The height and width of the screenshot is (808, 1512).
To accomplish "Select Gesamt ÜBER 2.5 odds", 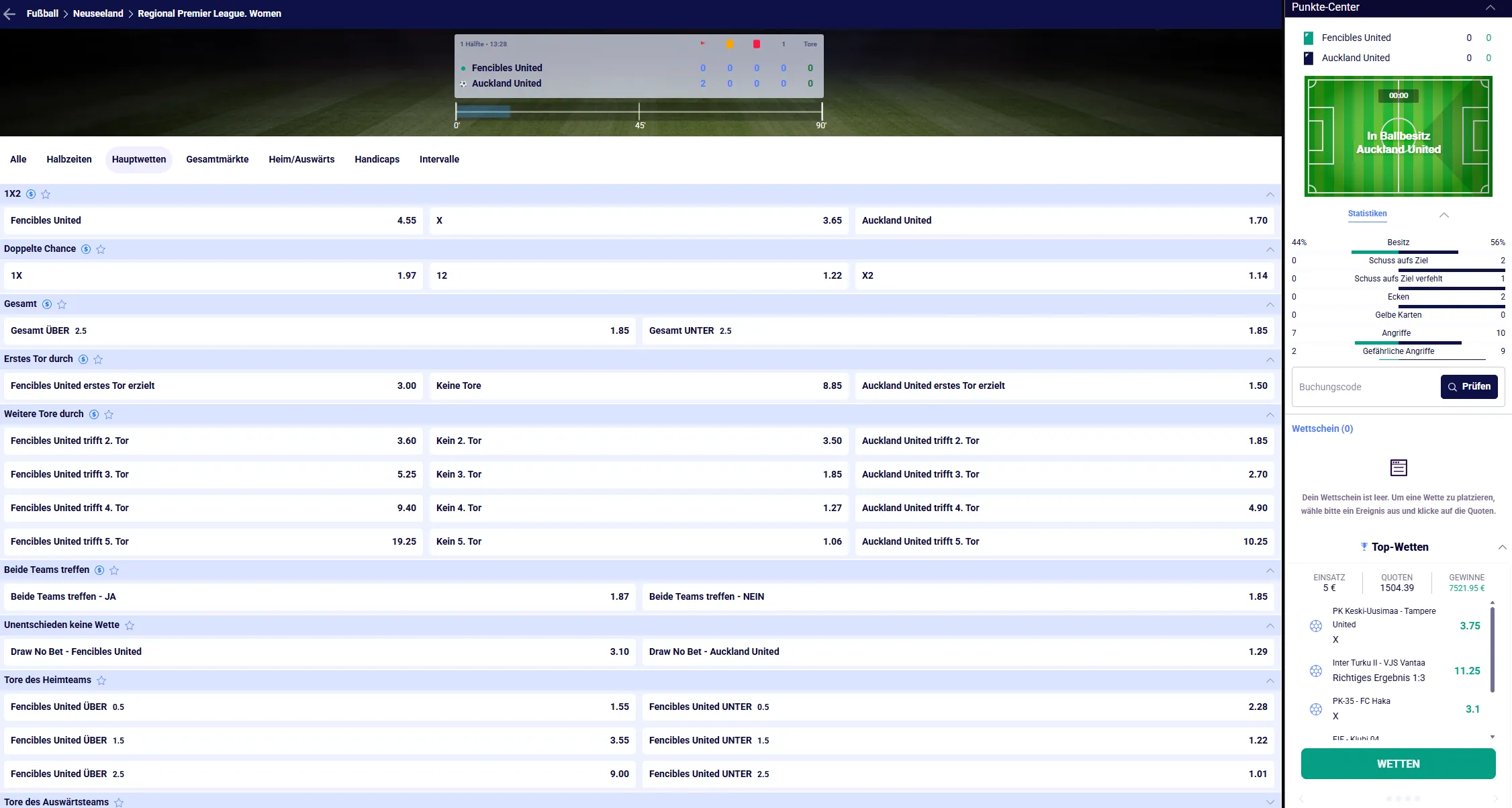I will tap(320, 330).
